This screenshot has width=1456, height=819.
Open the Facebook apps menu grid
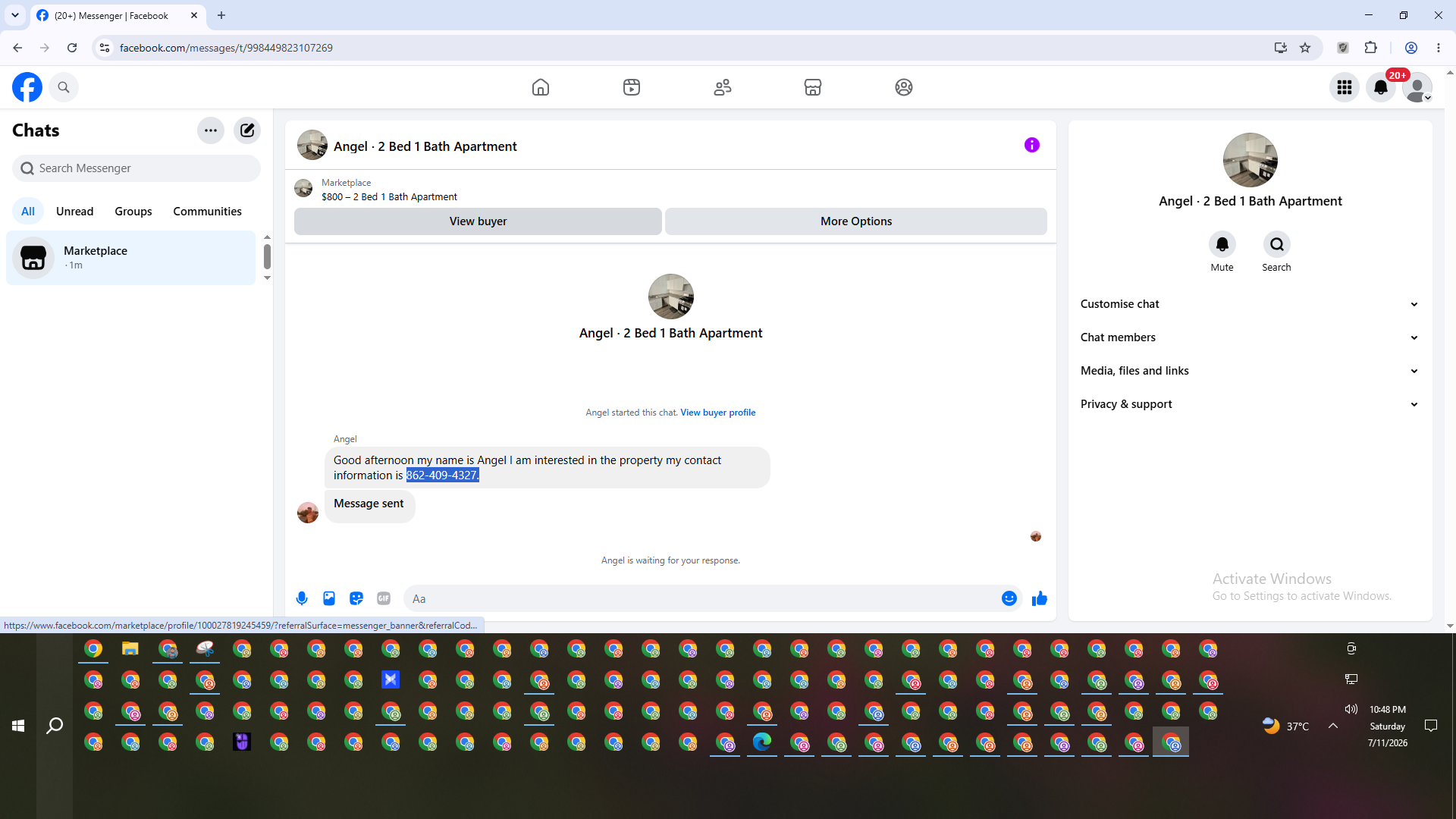[1345, 87]
